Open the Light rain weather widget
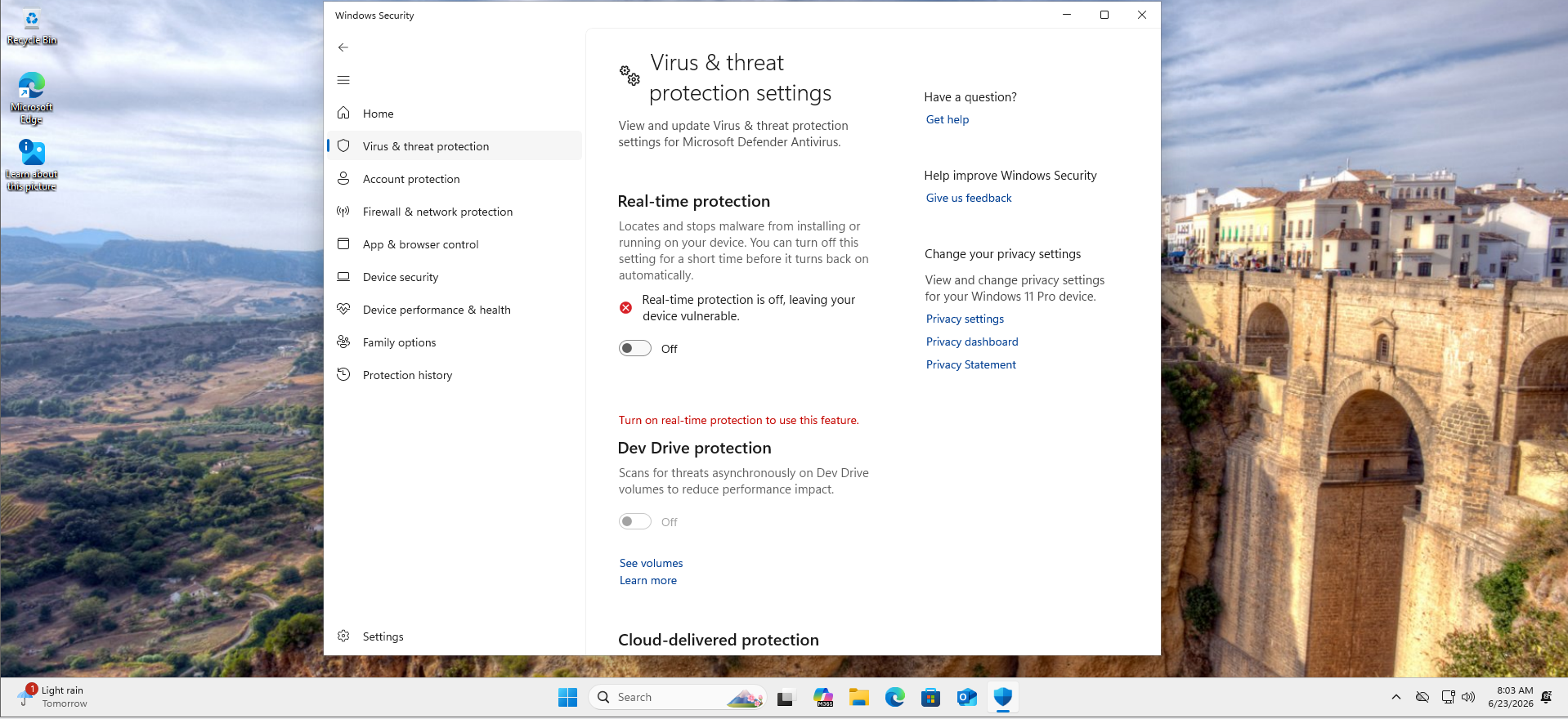Screen dimensions: 1568x719 coord(52,696)
